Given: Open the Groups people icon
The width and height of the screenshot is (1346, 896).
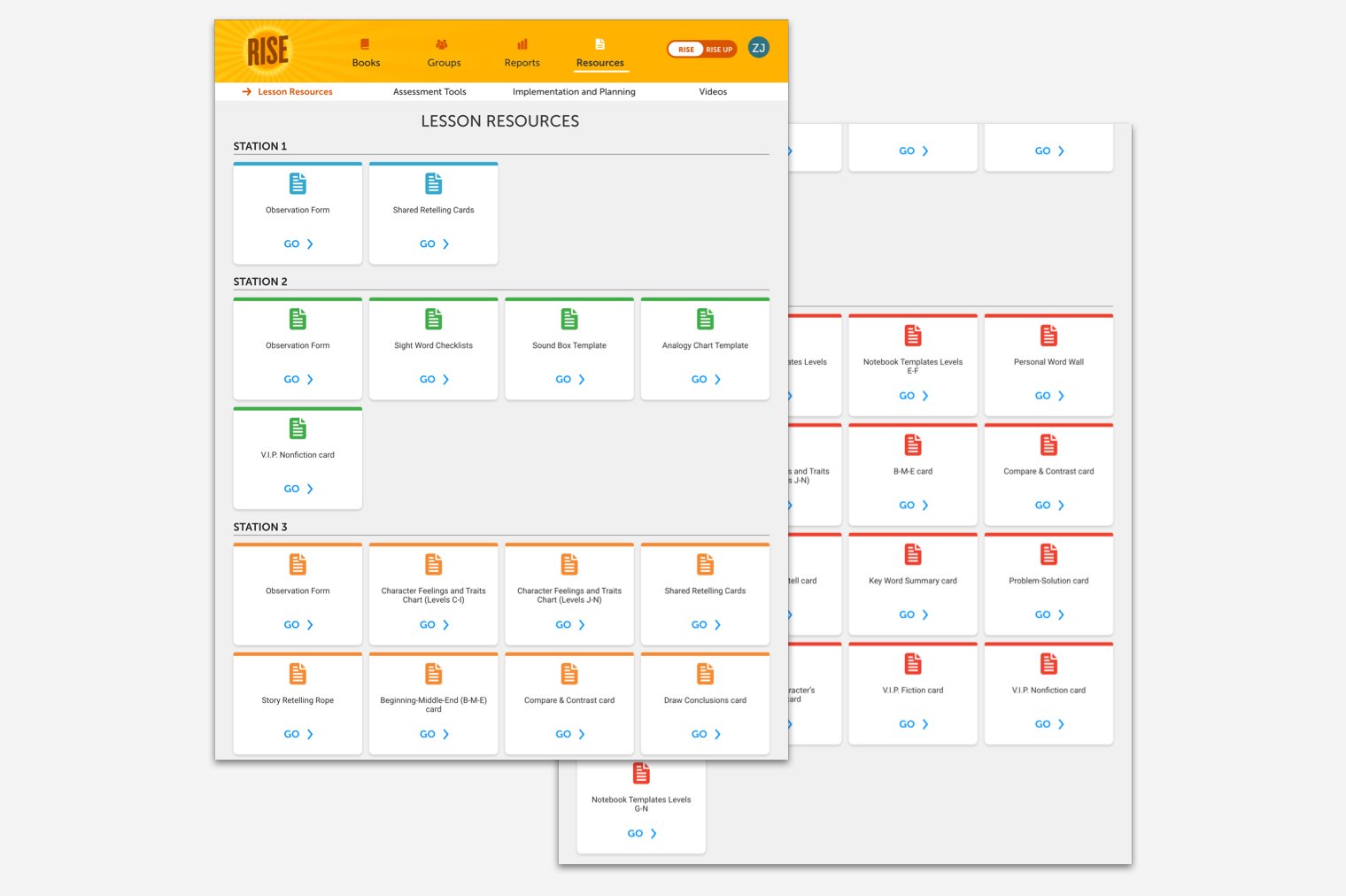Looking at the screenshot, I should pyautogui.click(x=442, y=44).
